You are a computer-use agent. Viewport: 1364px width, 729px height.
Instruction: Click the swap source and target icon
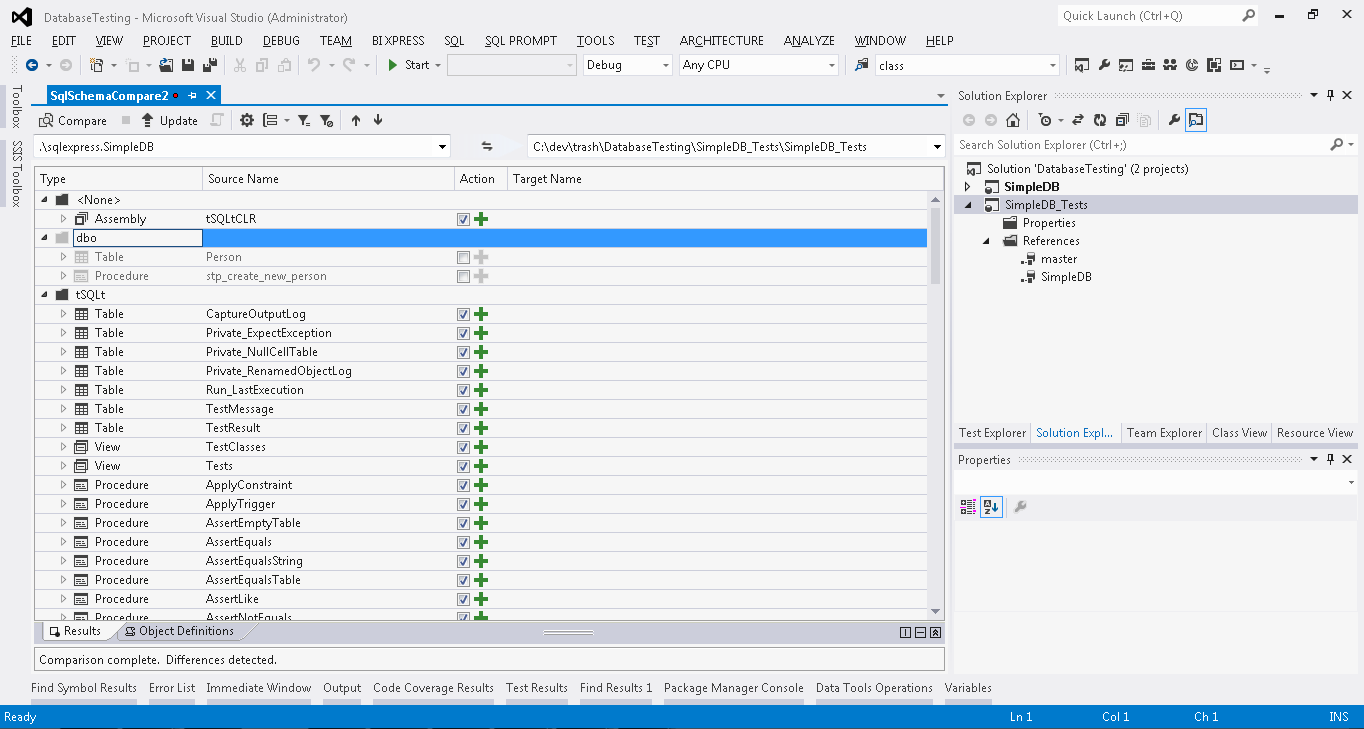pyautogui.click(x=487, y=147)
